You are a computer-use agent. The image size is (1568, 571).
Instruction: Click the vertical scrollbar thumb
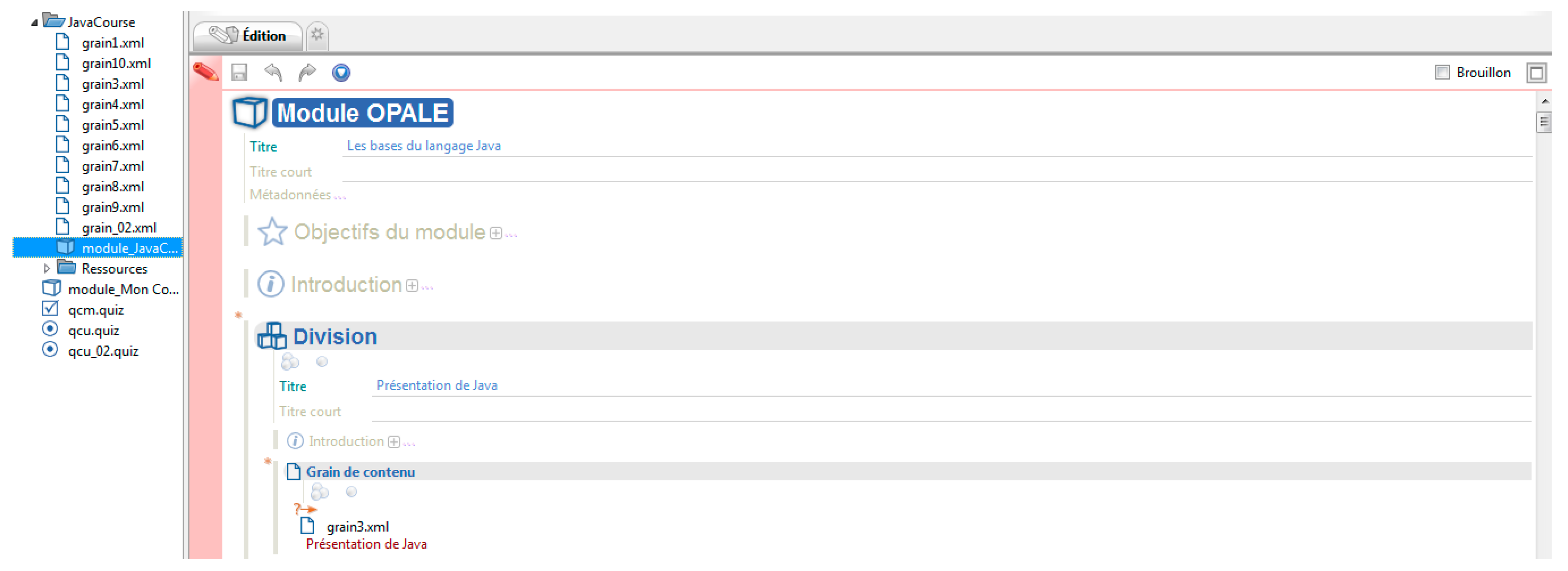click(x=1544, y=122)
